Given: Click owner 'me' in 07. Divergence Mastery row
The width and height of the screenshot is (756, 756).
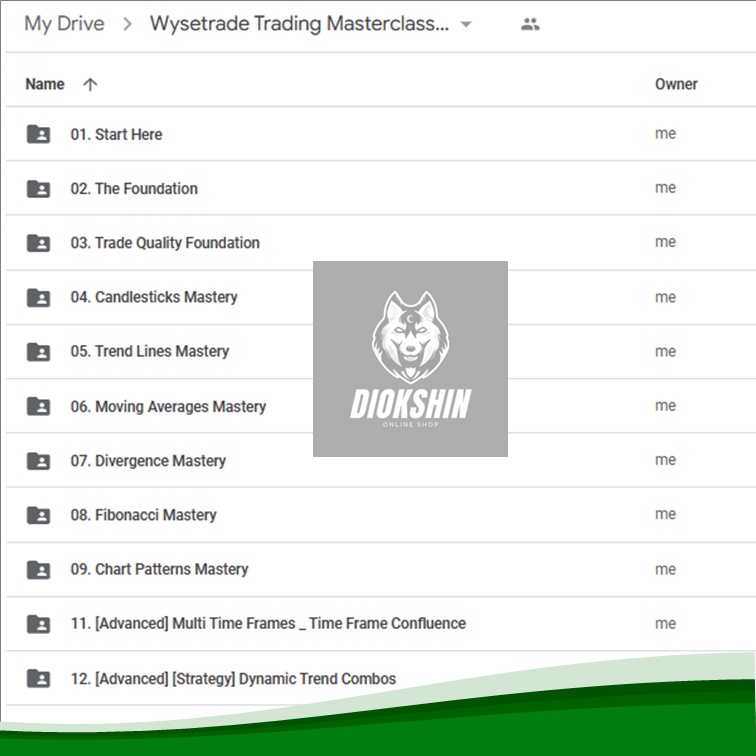Looking at the screenshot, I should (665, 460).
